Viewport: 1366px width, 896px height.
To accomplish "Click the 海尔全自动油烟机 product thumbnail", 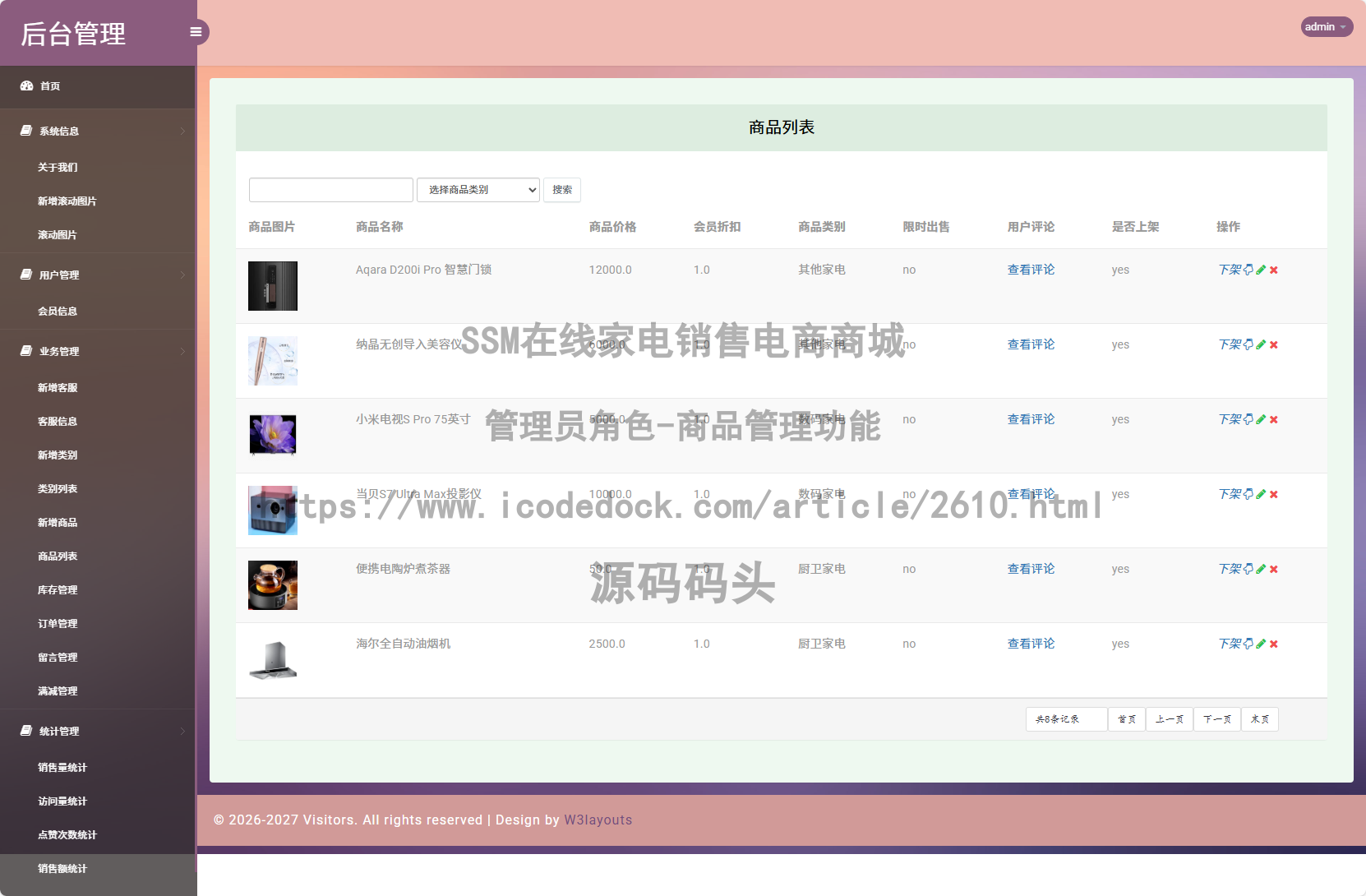I will click(x=273, y=660).
